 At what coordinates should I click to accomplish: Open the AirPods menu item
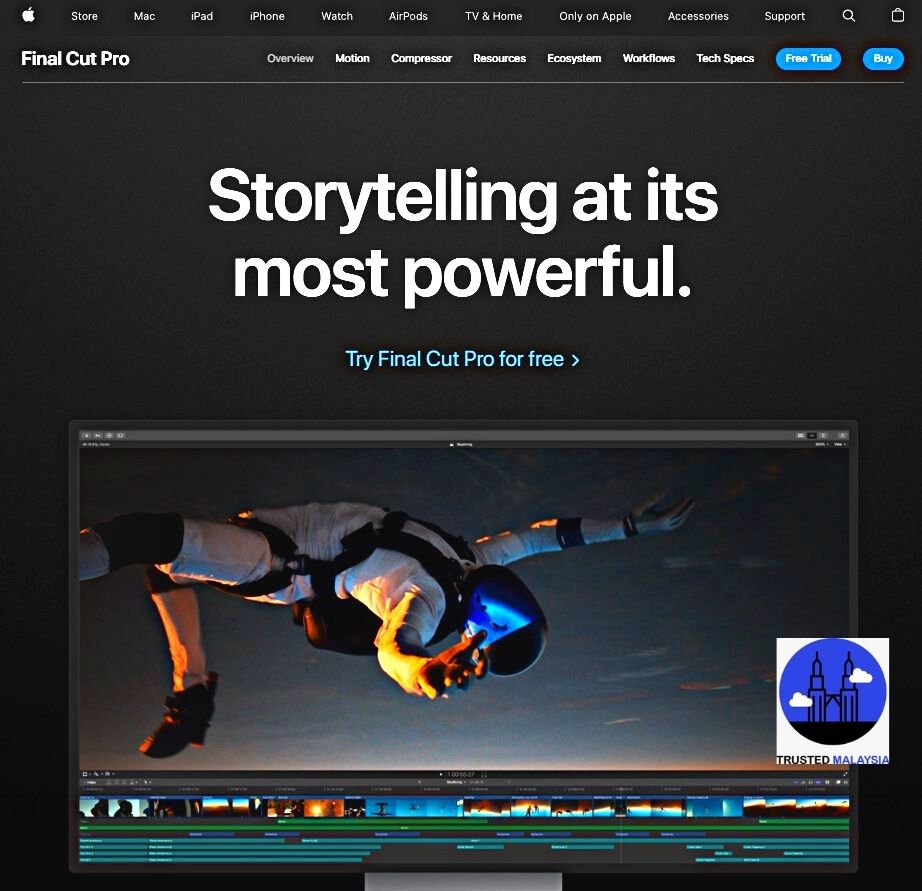tap(408, 16)
